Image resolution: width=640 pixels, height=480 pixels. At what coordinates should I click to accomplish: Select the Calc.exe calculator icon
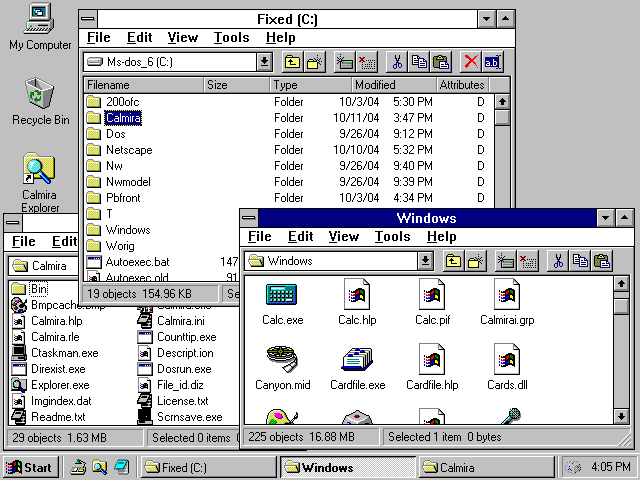[282, 302]
